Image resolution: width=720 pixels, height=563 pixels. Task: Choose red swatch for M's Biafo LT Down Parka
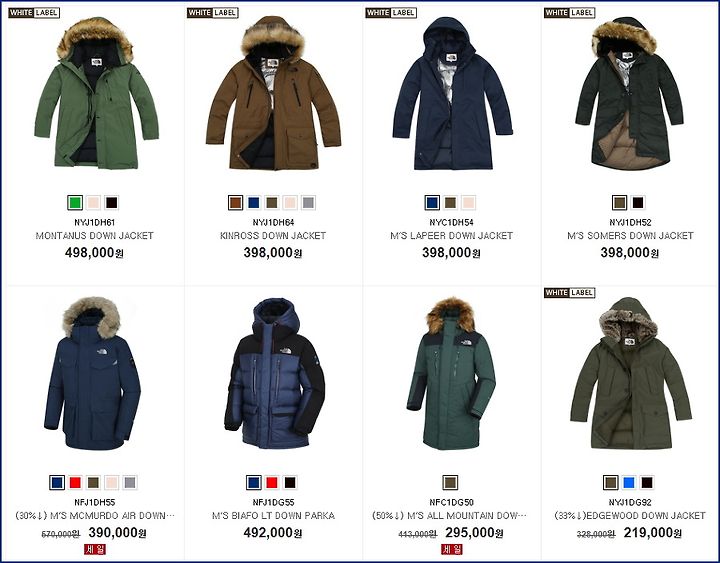click(272, 483)
